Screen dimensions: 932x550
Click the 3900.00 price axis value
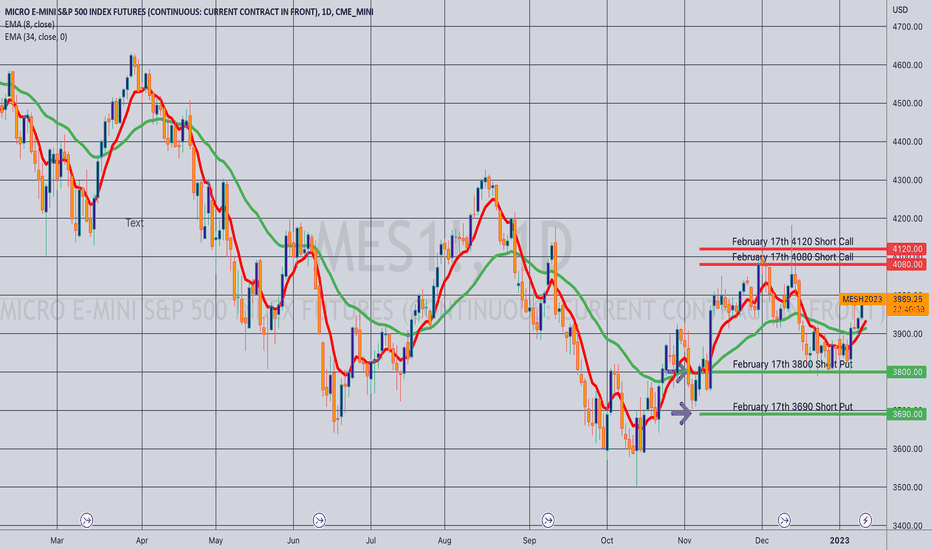click(908, 334)
